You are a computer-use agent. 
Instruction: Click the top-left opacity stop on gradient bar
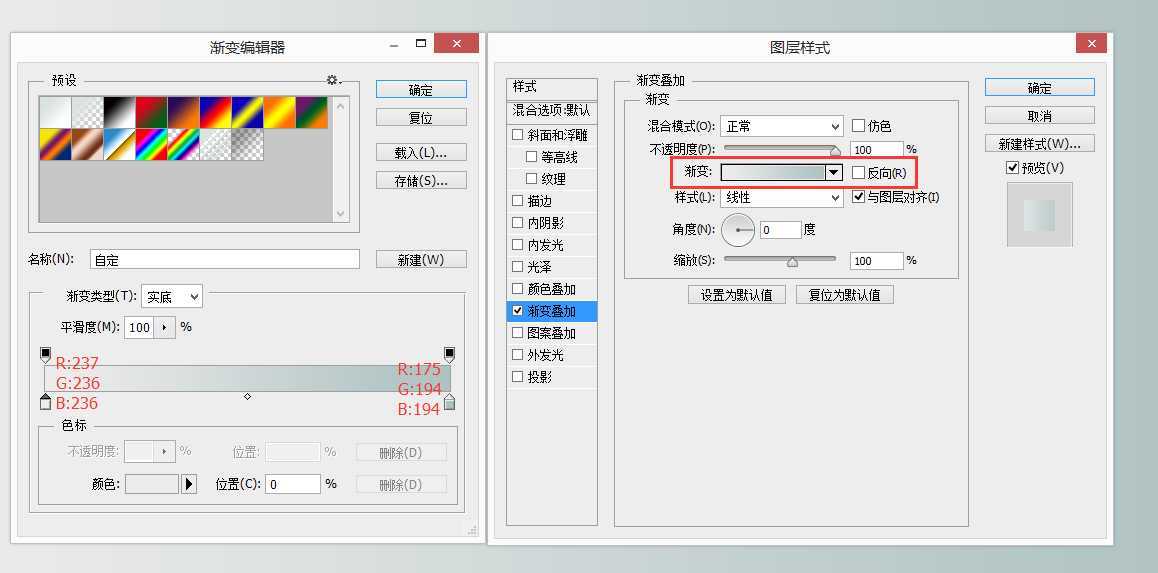coord(45,354)
